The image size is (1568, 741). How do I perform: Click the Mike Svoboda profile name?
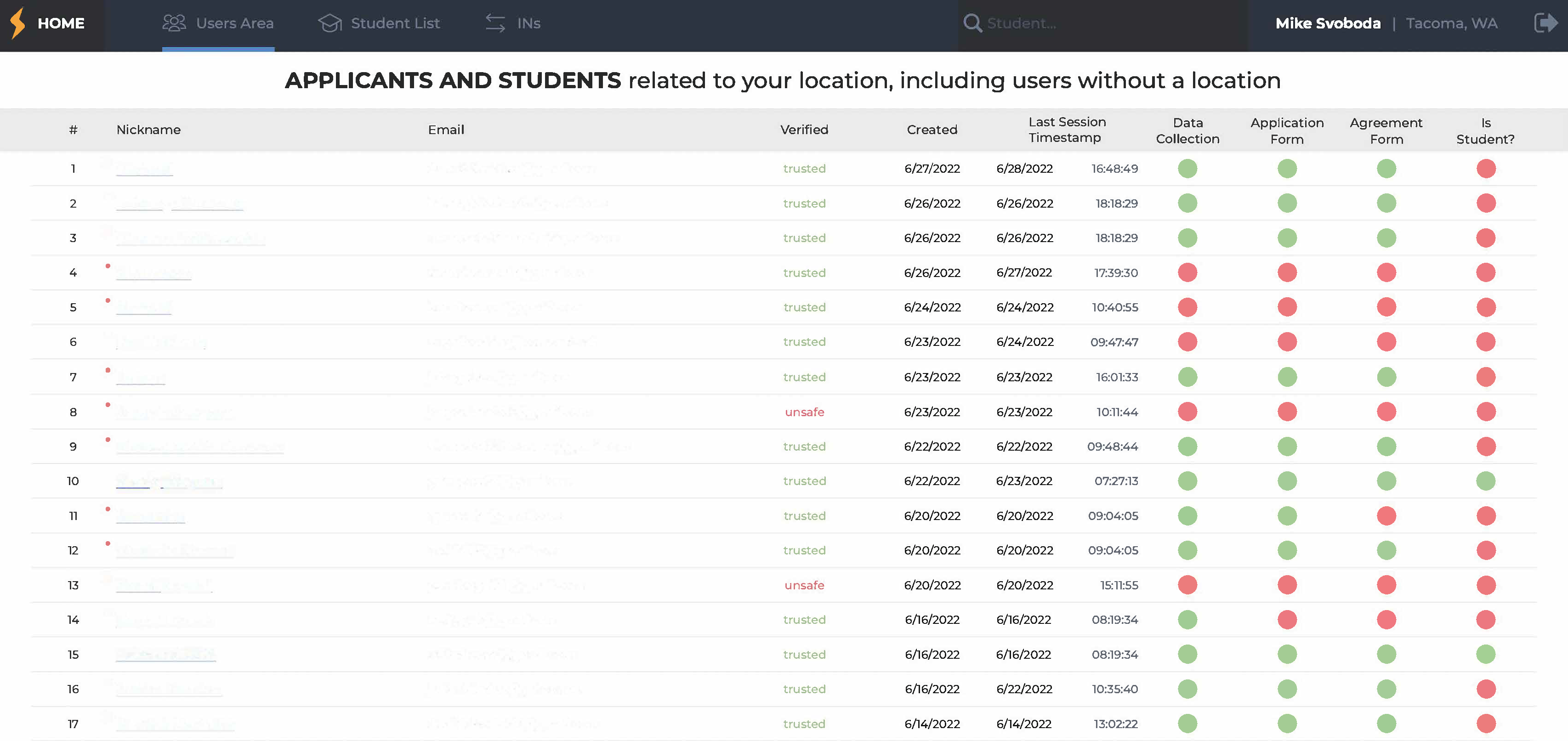[1328, 23]
